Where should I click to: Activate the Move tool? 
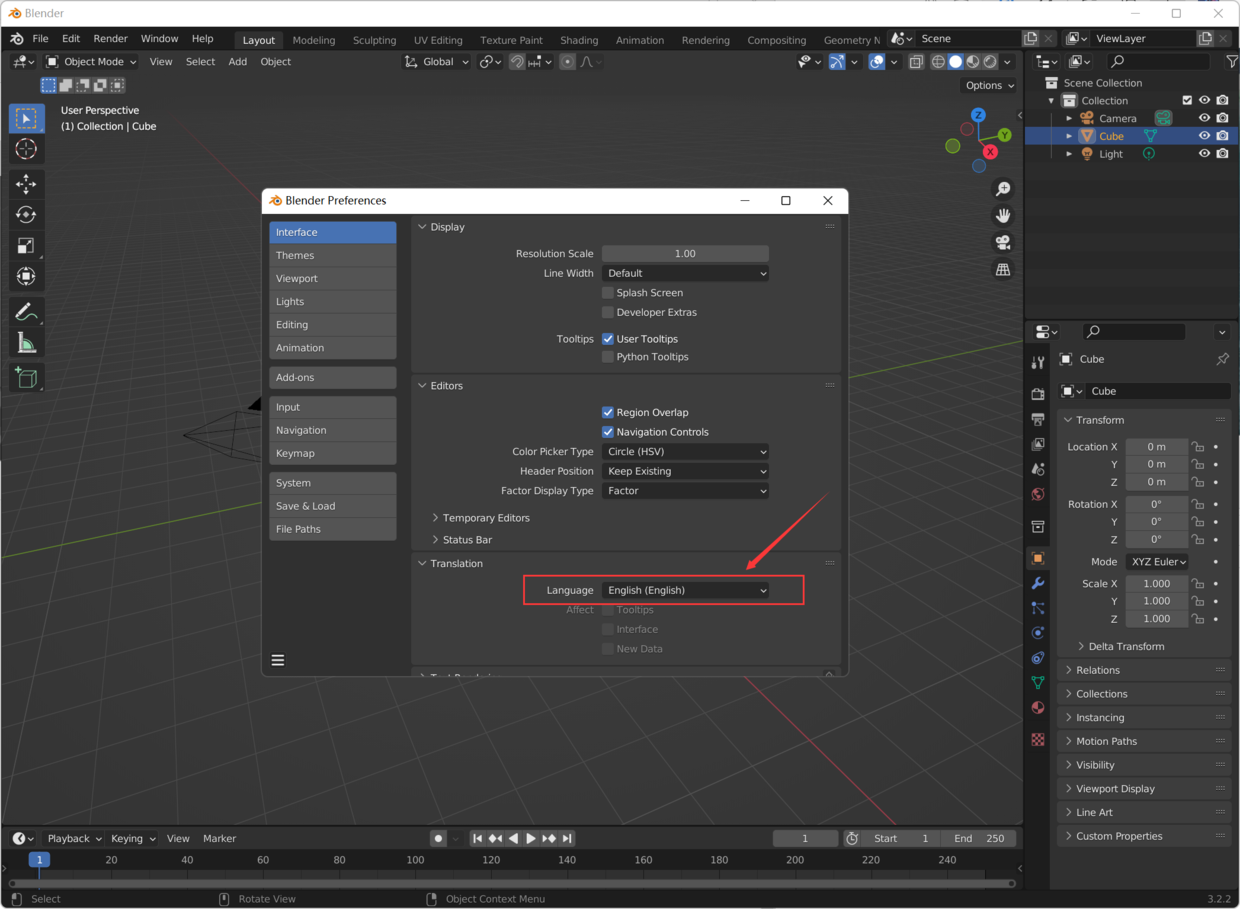pyautogui.click(x=26, y=184)
